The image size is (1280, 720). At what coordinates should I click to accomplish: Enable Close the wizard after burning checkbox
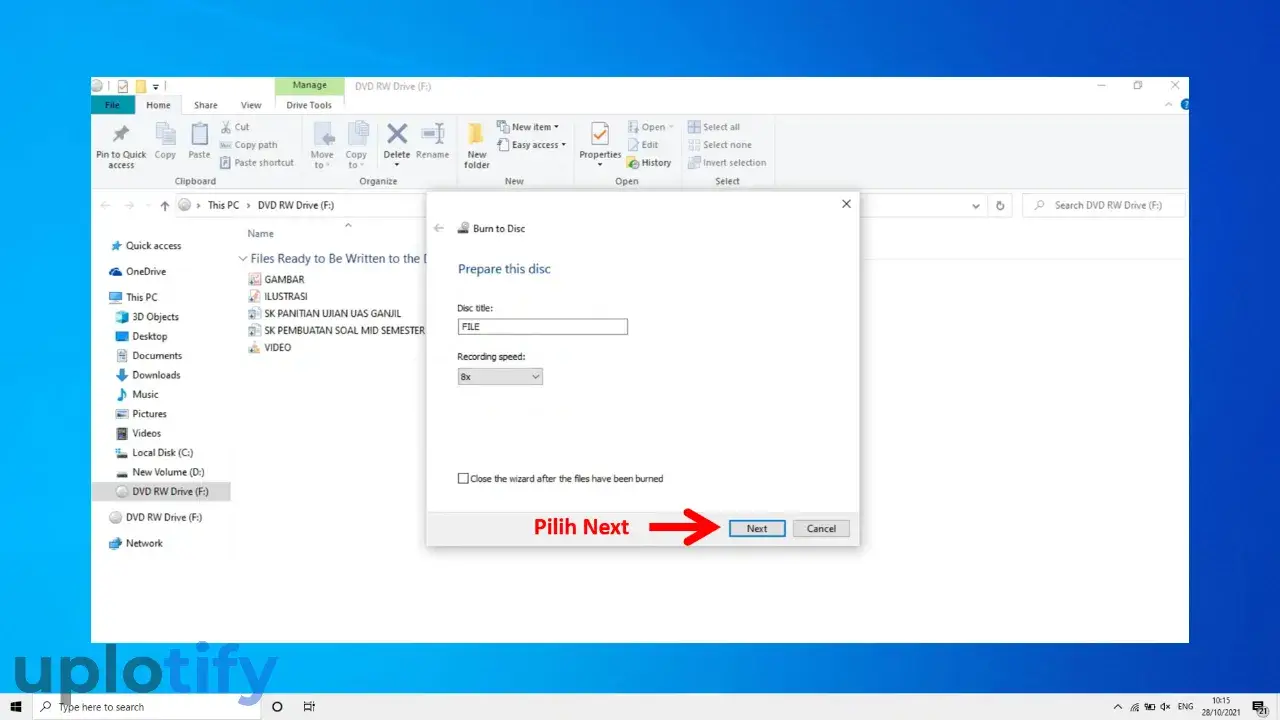(463, 479)
